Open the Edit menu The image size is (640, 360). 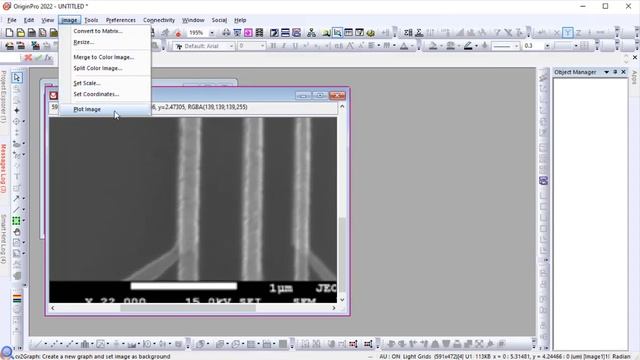point(29,20)
